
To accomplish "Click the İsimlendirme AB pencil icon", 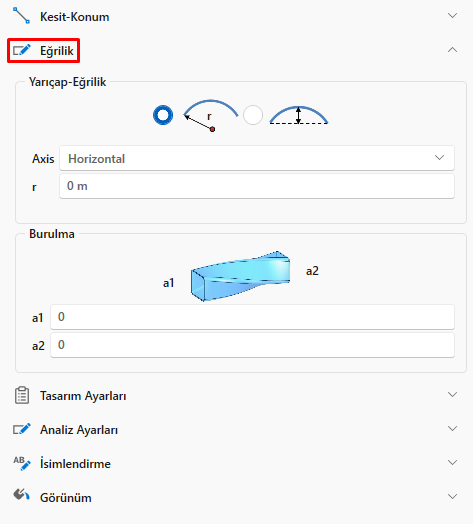I will point(22,463).
